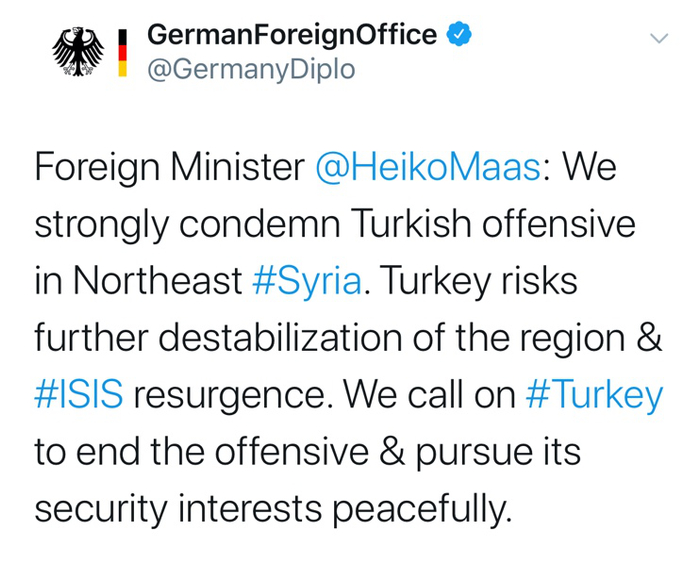
Task: Click the "security interests peacefully." line
Action: tap(273, 509)
